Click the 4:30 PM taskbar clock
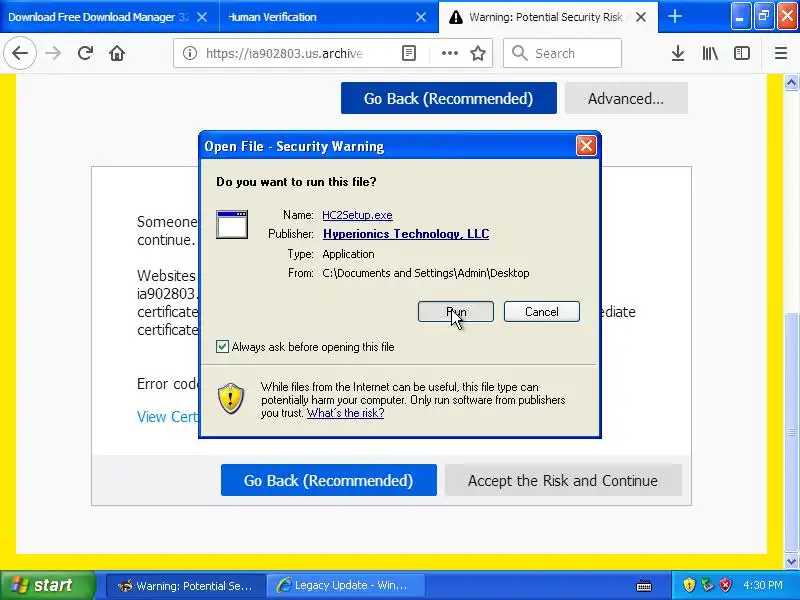The height and width of the screenshot is (600, 800). pyautogui.click(x=763, y=585)
